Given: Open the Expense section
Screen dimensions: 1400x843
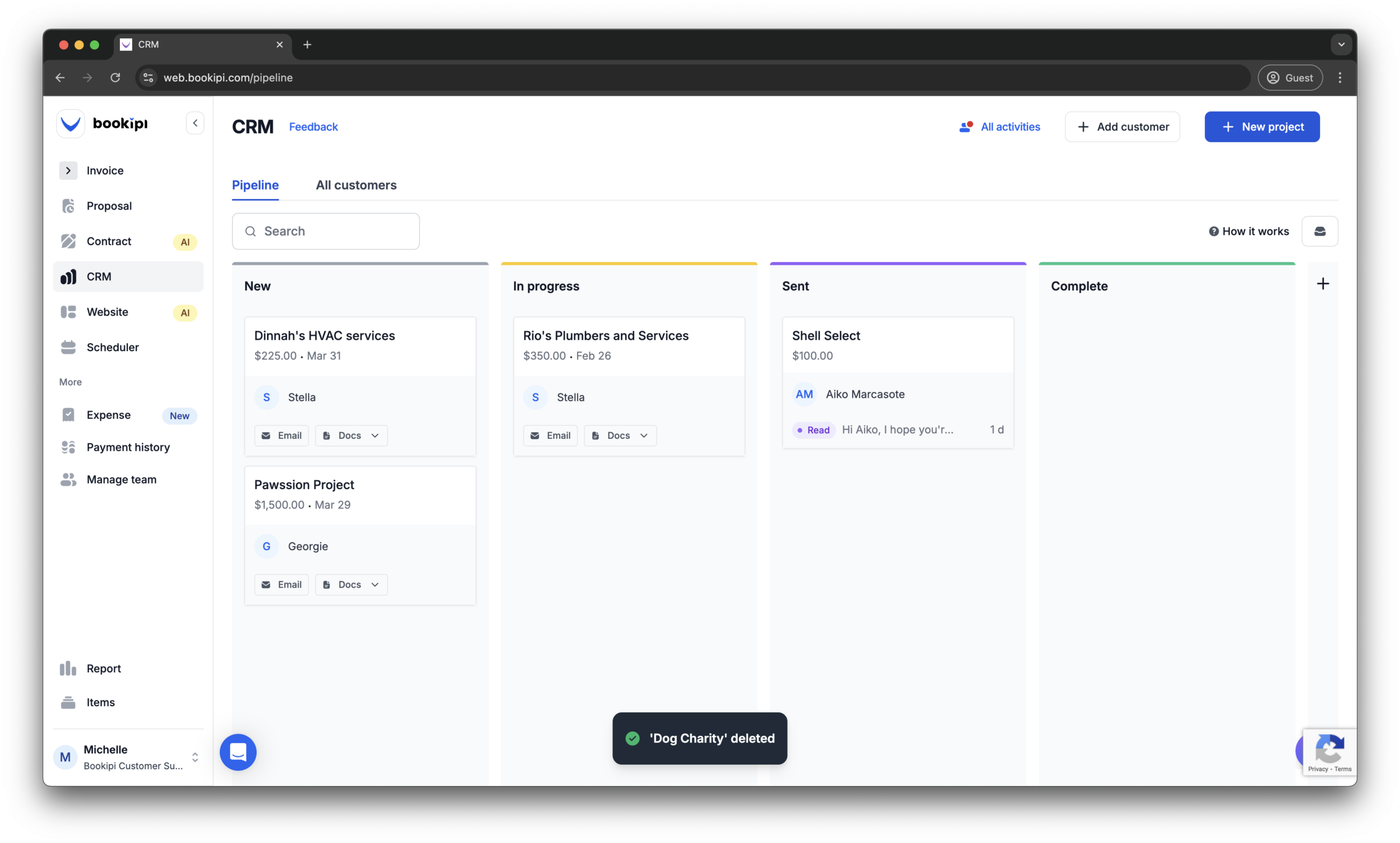Looking at the screenshot, I should click(108, 415).
